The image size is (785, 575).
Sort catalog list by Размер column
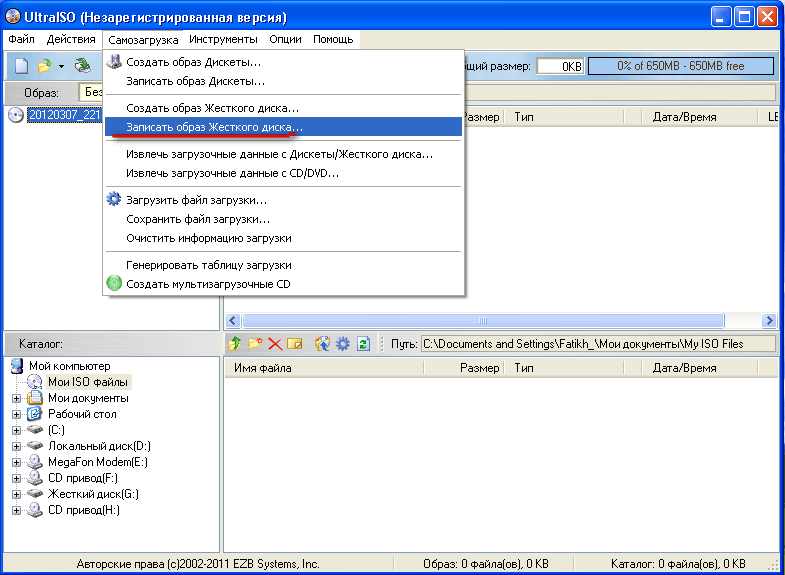pyautogui.click(x=464, y=368)
